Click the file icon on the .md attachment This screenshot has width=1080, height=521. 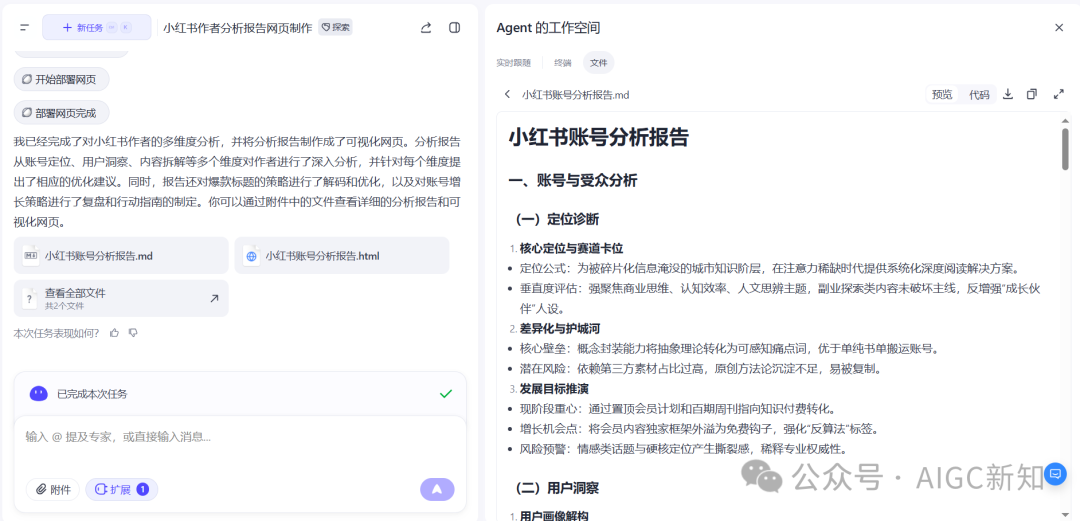[30, 256]
